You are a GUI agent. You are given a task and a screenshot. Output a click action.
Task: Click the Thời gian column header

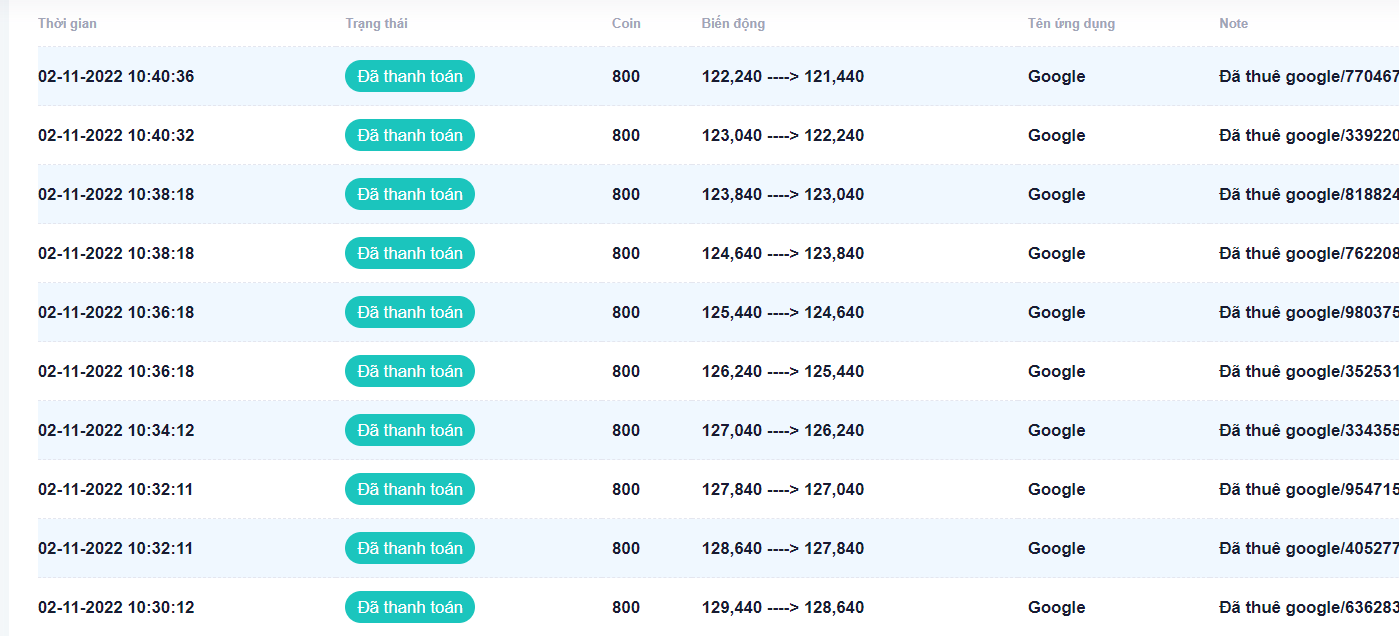click(67, 23)
